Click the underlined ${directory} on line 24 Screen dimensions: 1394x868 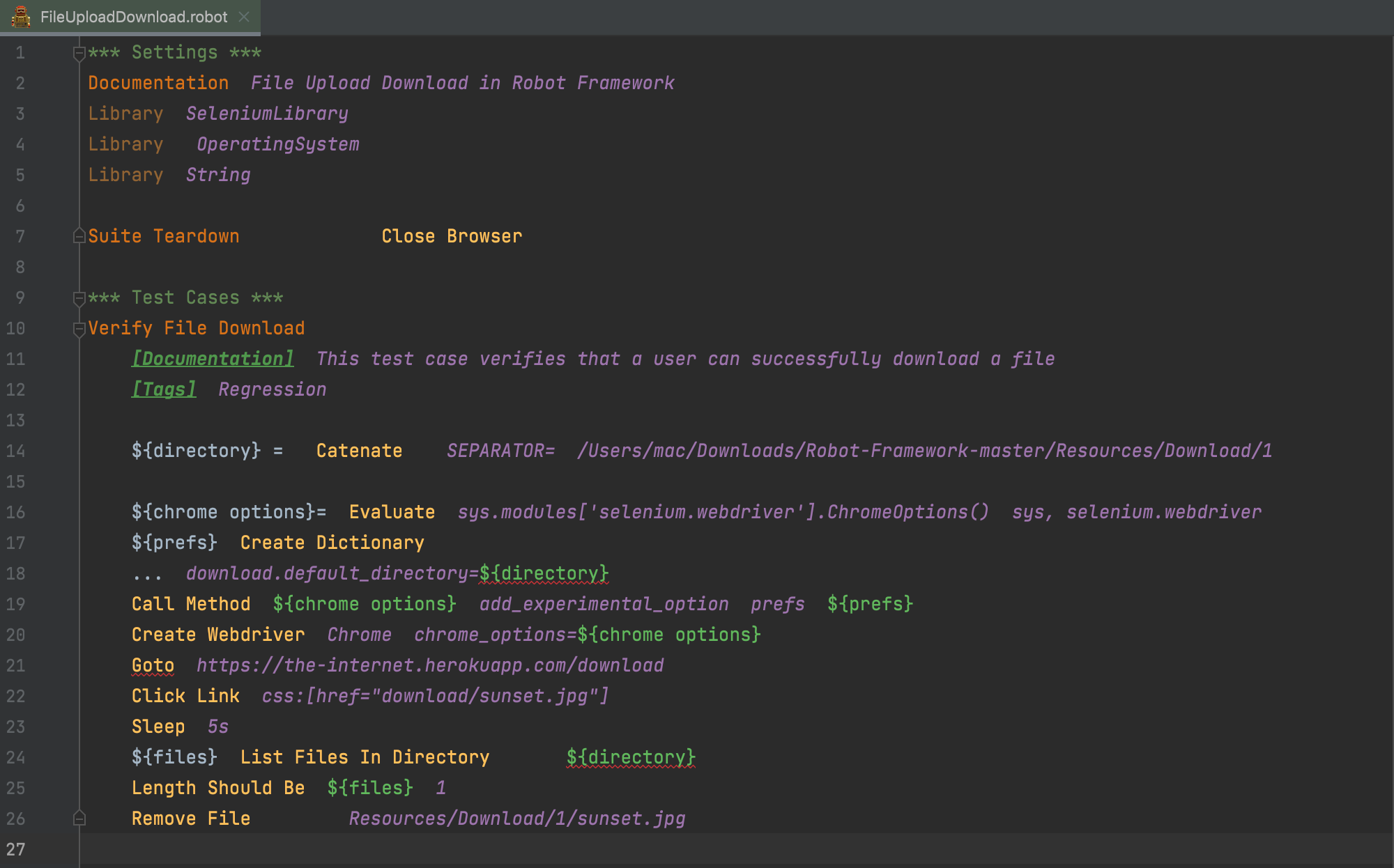[x=629, y=757]
